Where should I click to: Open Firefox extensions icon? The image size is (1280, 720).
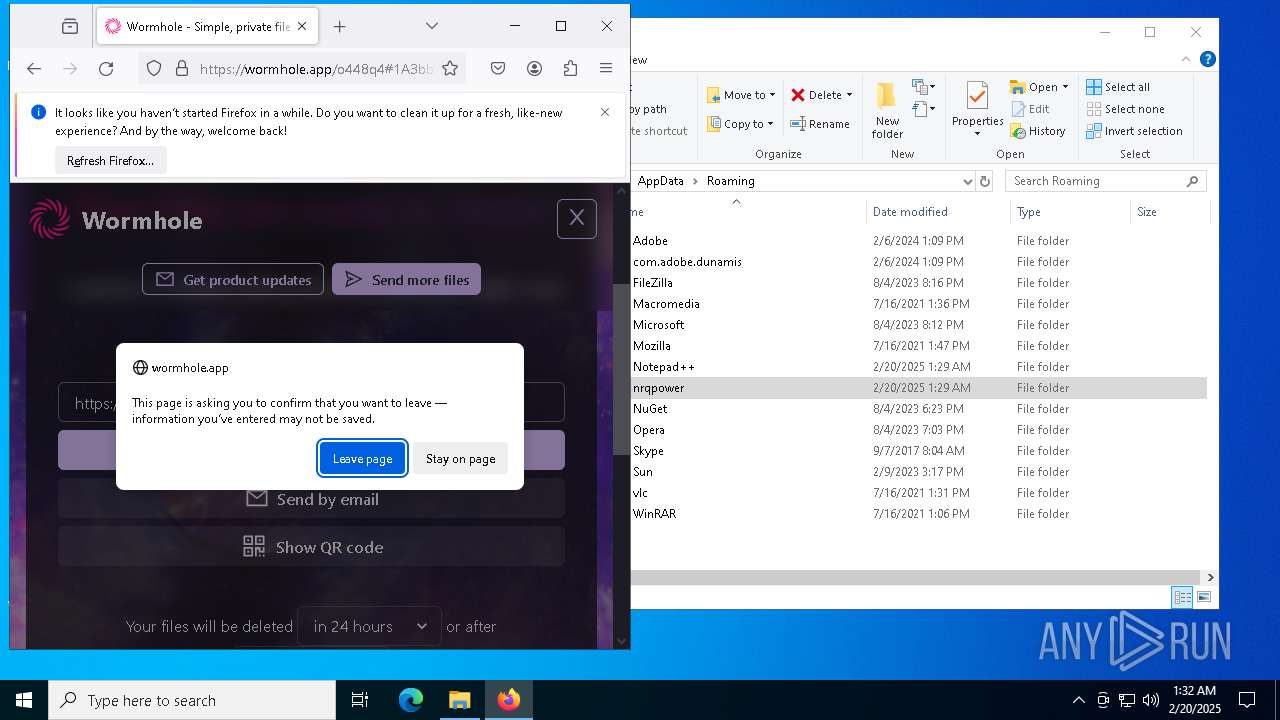point(570,68)
